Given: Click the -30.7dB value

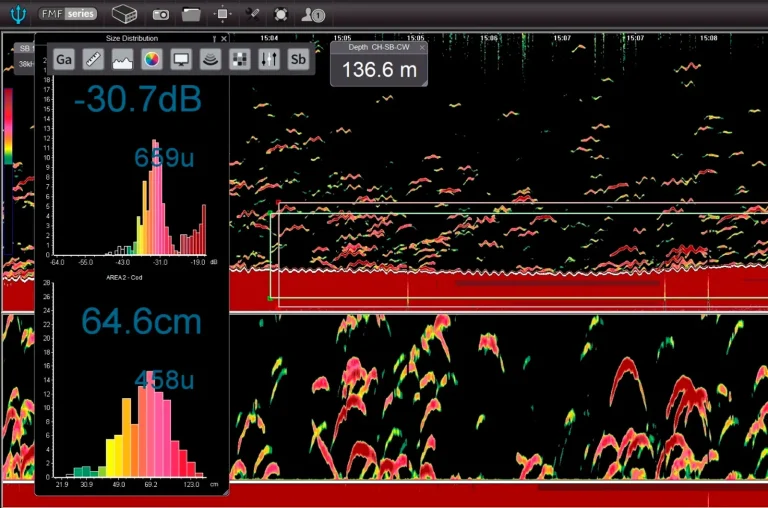Looking at the screenshot, I should [x=138, y=98].
